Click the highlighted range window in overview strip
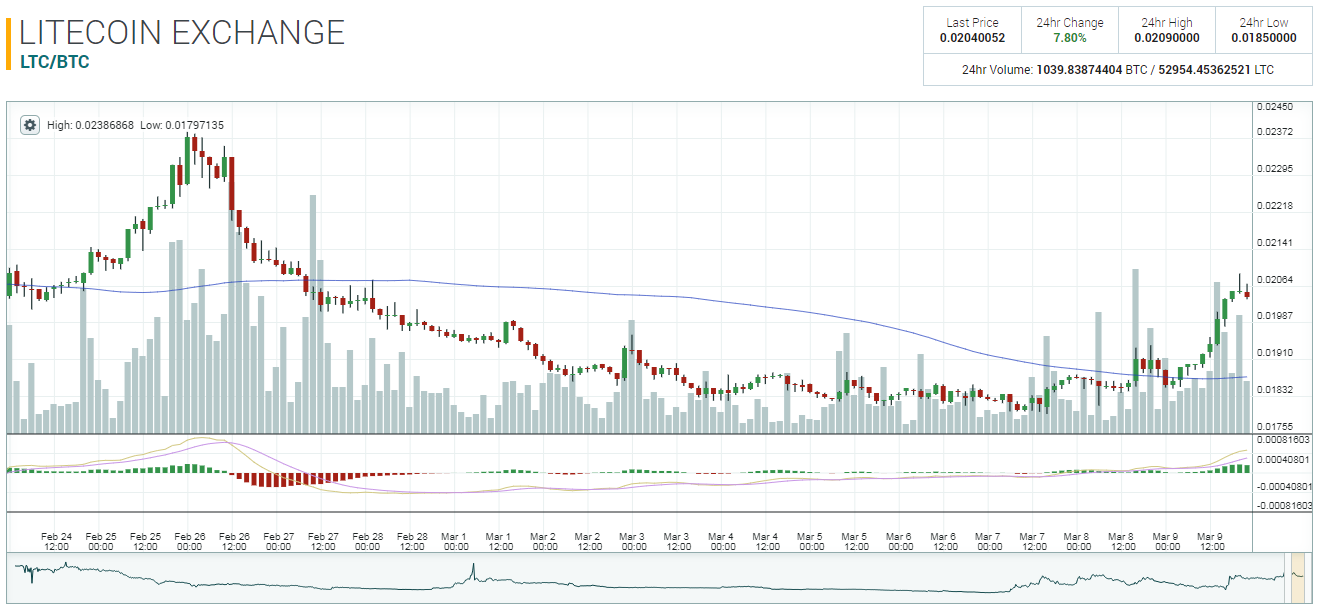Screen dimensions: 1322x614 pyautogui.click(x=1298, y=577)
